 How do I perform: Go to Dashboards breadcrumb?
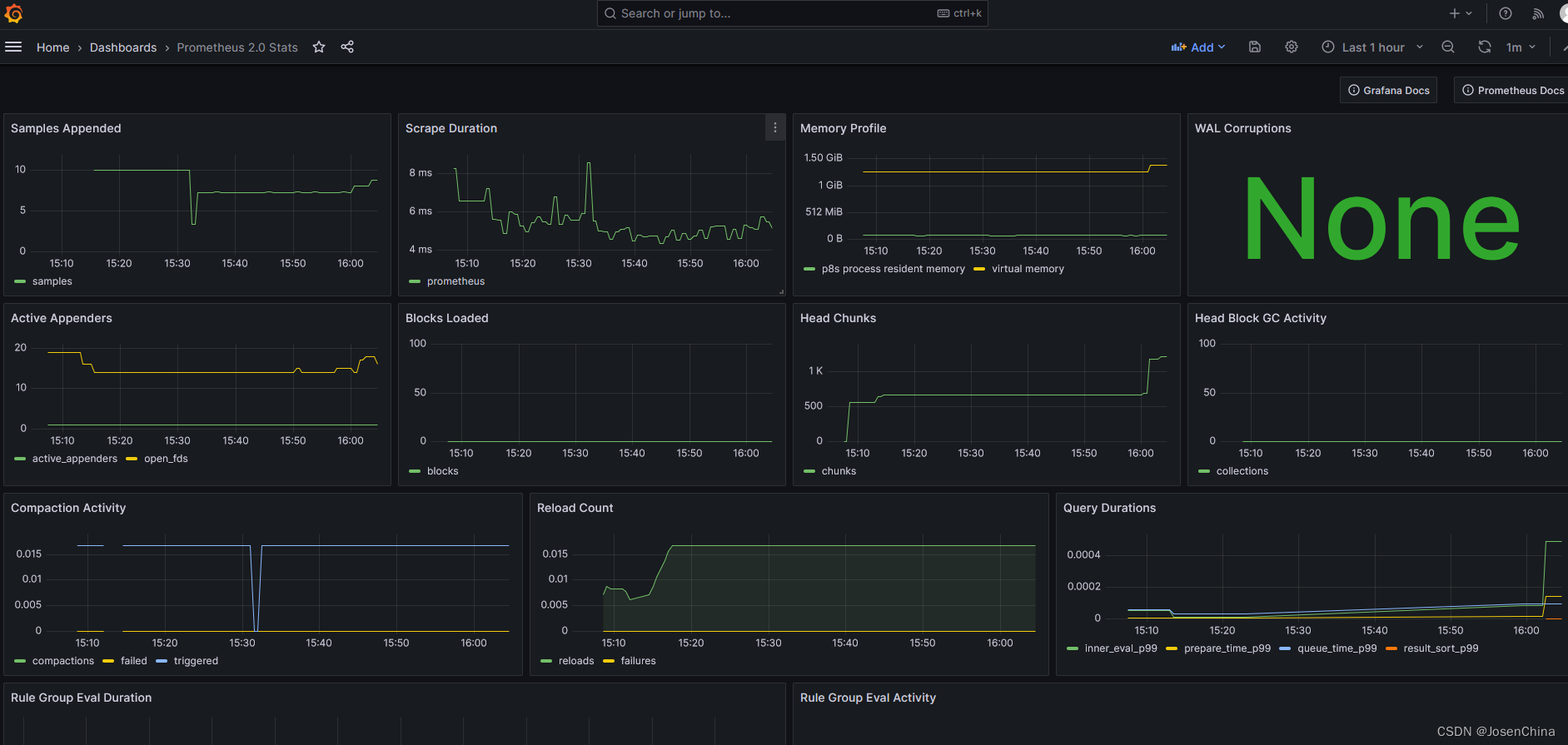pyautogui.click(x=123, y=47)
